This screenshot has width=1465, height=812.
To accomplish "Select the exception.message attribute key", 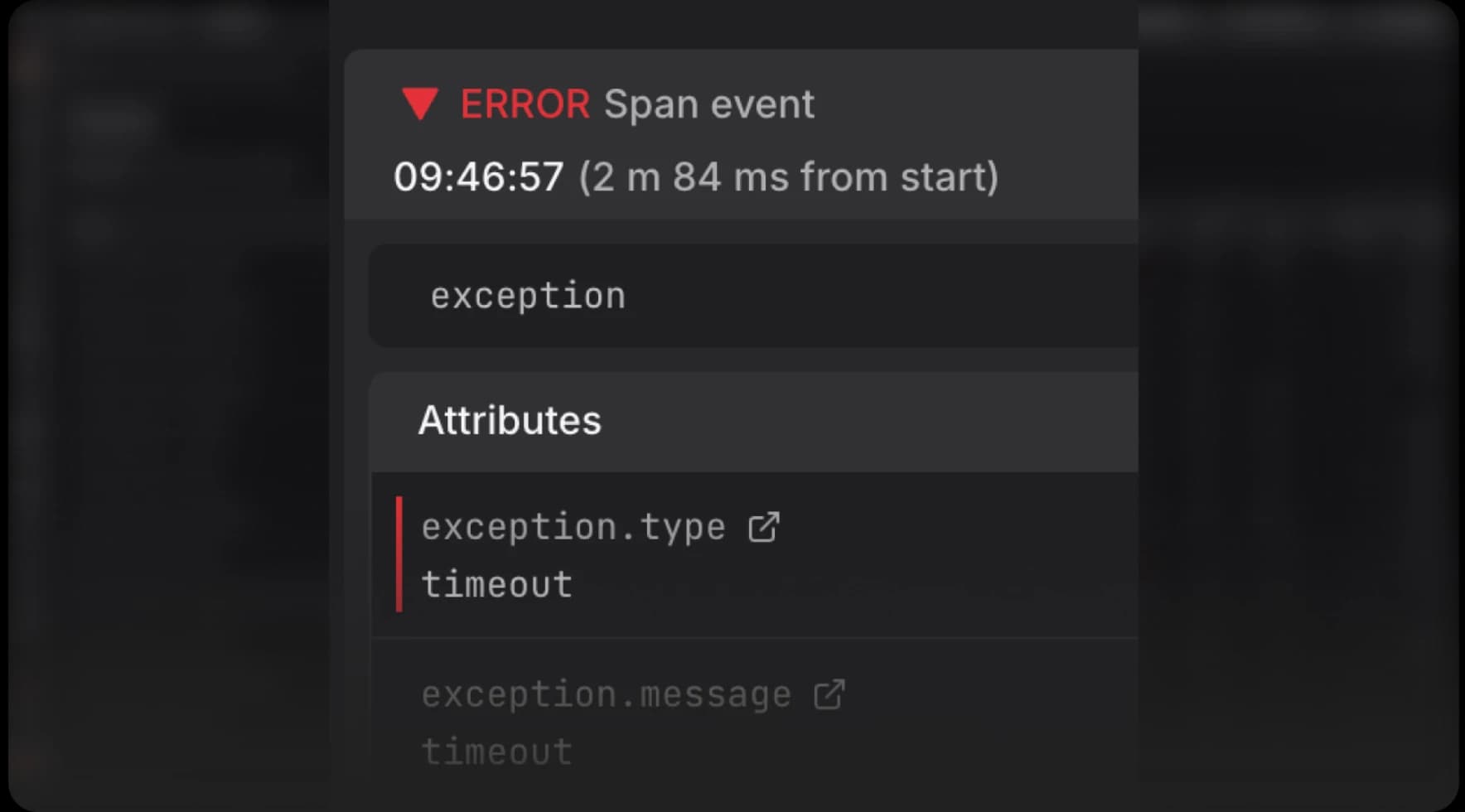I will tap(607, 694).
